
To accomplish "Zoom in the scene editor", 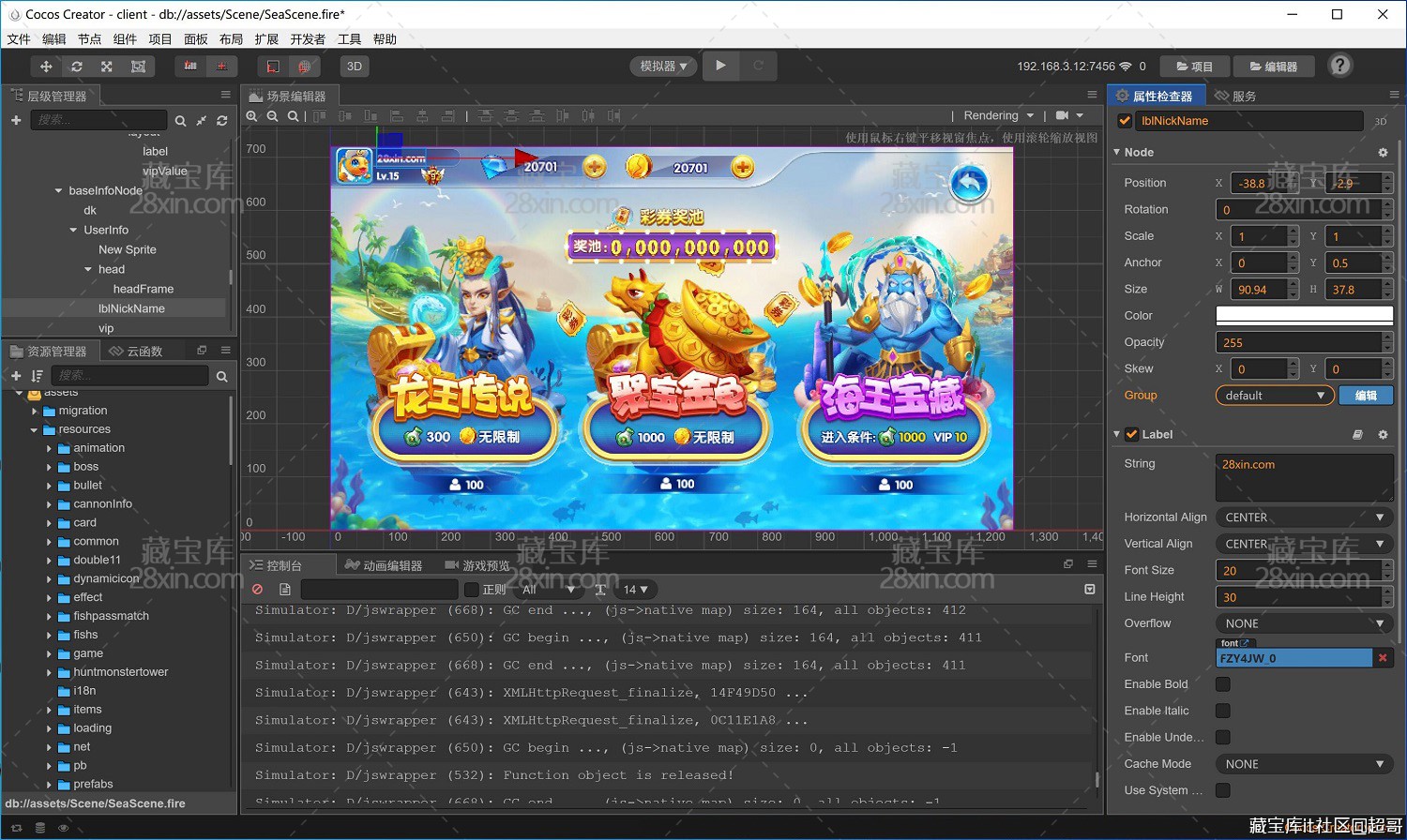I will (251, 116).
